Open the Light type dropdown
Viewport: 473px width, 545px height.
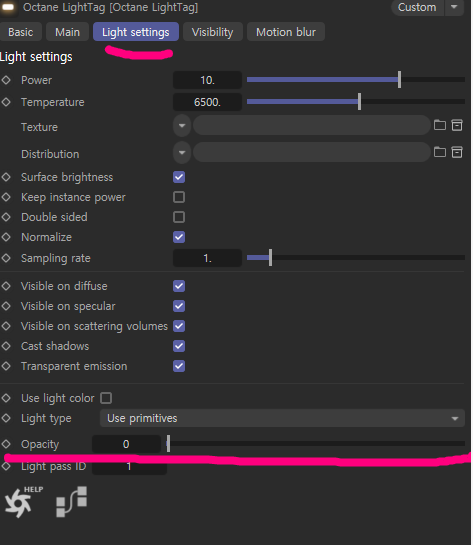(282, 418)
